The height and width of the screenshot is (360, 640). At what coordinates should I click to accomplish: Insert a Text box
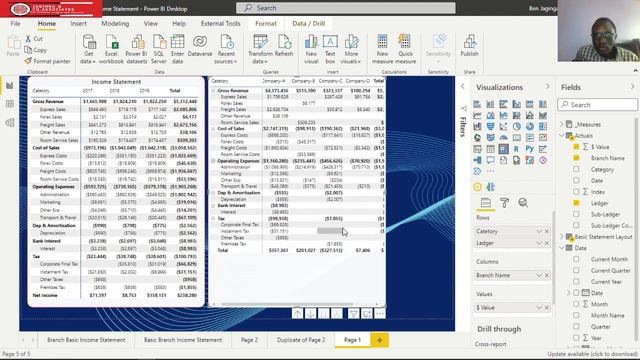(x=330, y=49)
